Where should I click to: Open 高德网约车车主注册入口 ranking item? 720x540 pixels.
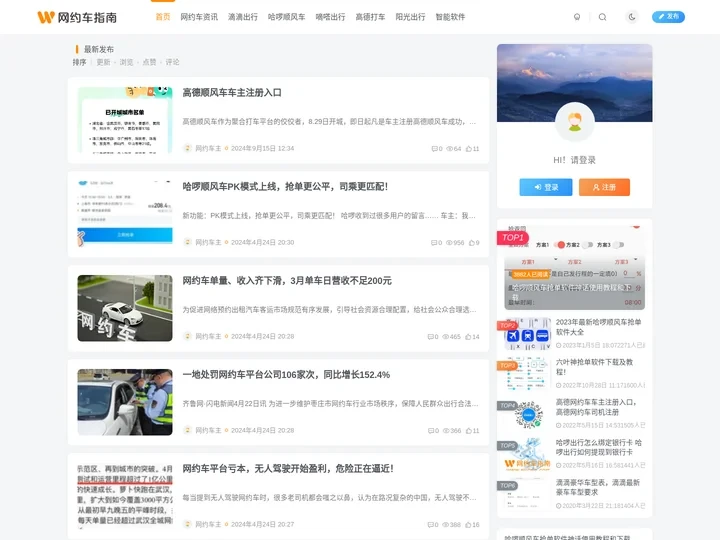pyautogui.click(x=596, y=407)
